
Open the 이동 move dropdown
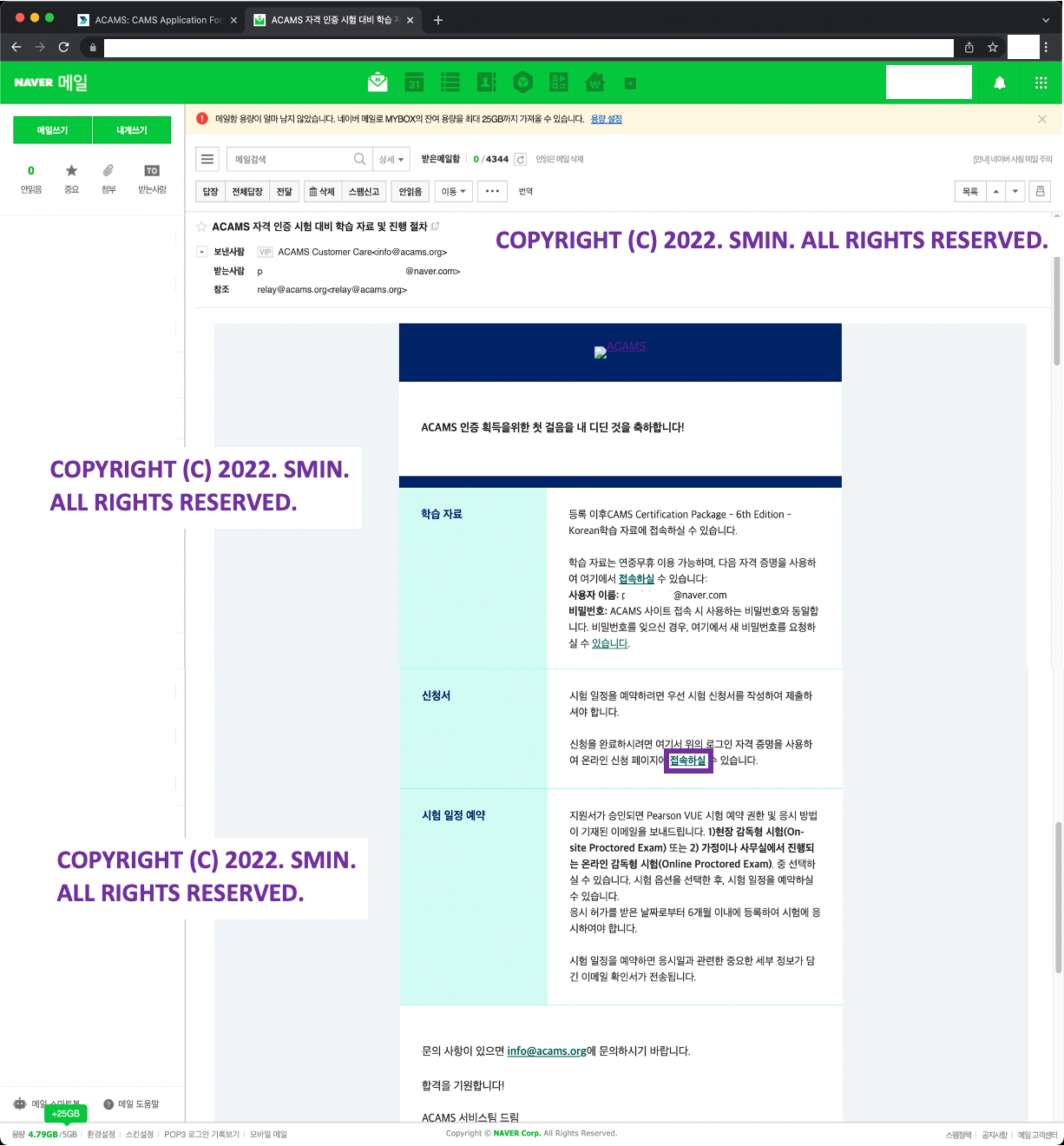pyautogui.click(x=453, y=192)
